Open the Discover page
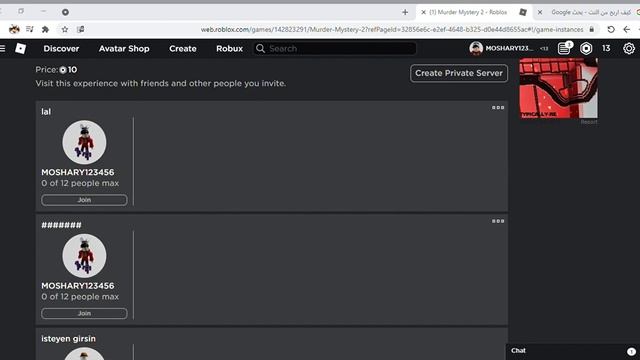 61,49
